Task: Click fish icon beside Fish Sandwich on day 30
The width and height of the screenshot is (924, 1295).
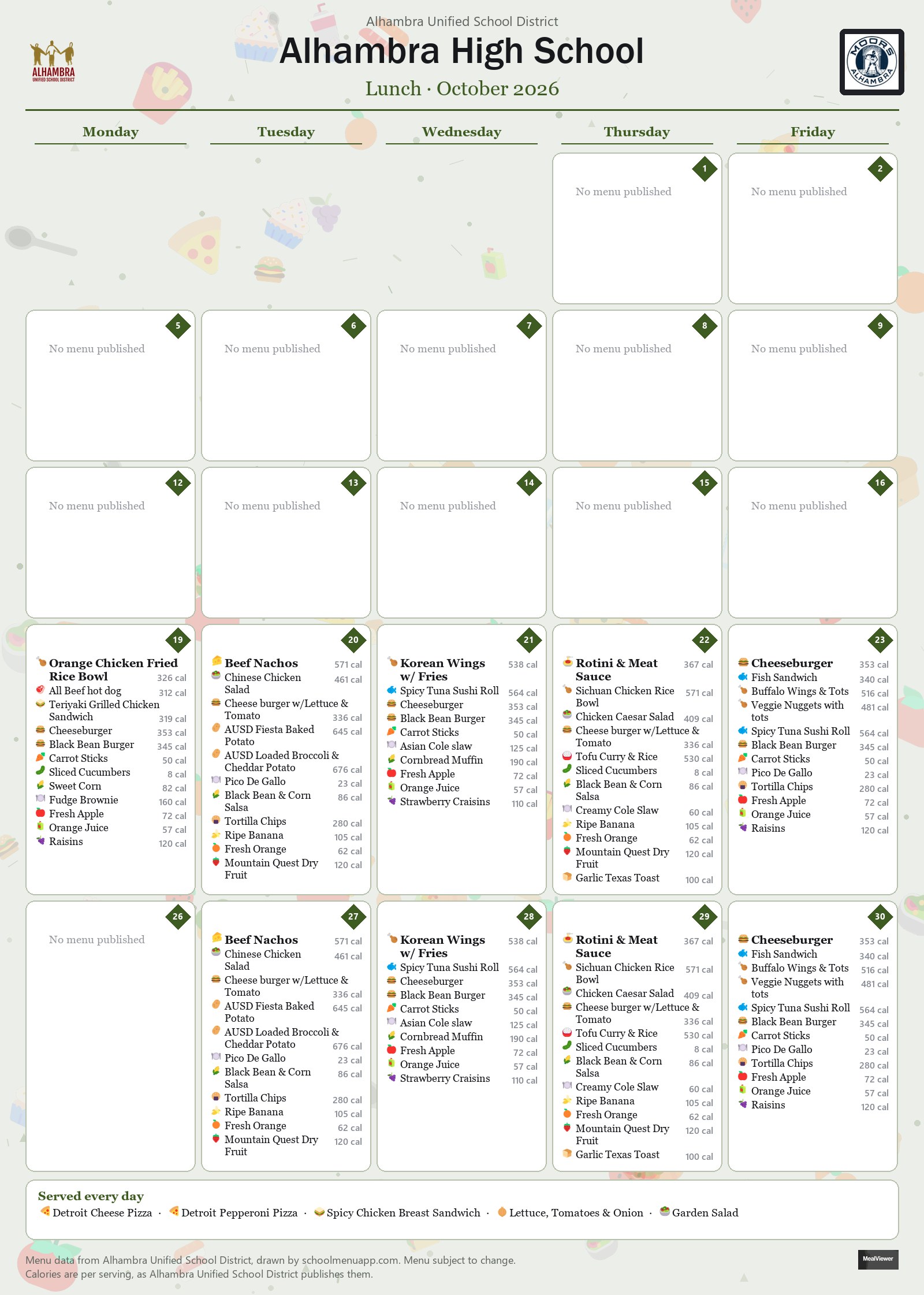Action: point(743,953)
